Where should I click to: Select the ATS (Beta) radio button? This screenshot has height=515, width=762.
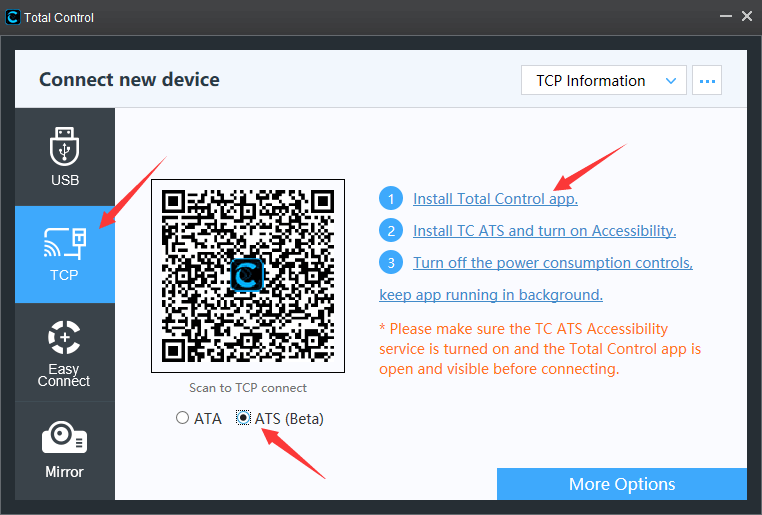click(243, 418)
